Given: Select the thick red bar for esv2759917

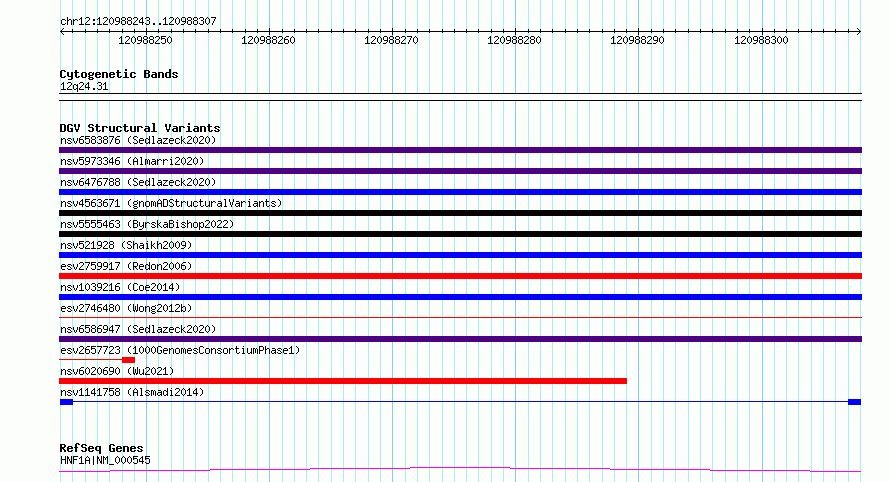Looking at the screenshot, I should click(x=460, y=276).
